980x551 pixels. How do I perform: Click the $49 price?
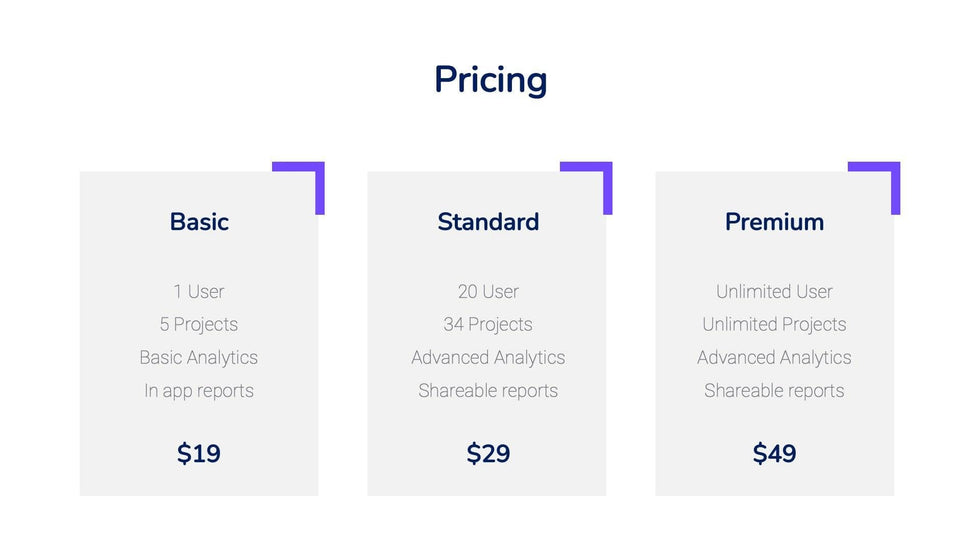tap(774, 454)
